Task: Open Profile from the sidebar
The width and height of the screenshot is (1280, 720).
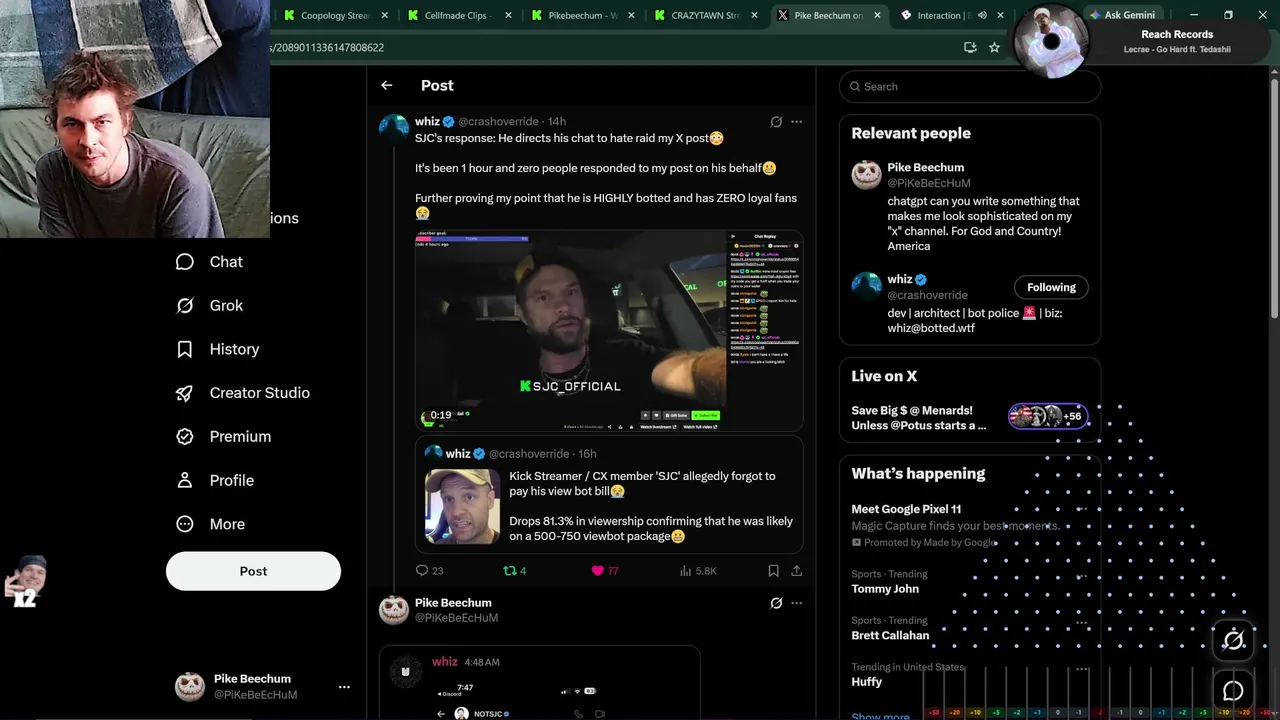Action: point(214,481)
